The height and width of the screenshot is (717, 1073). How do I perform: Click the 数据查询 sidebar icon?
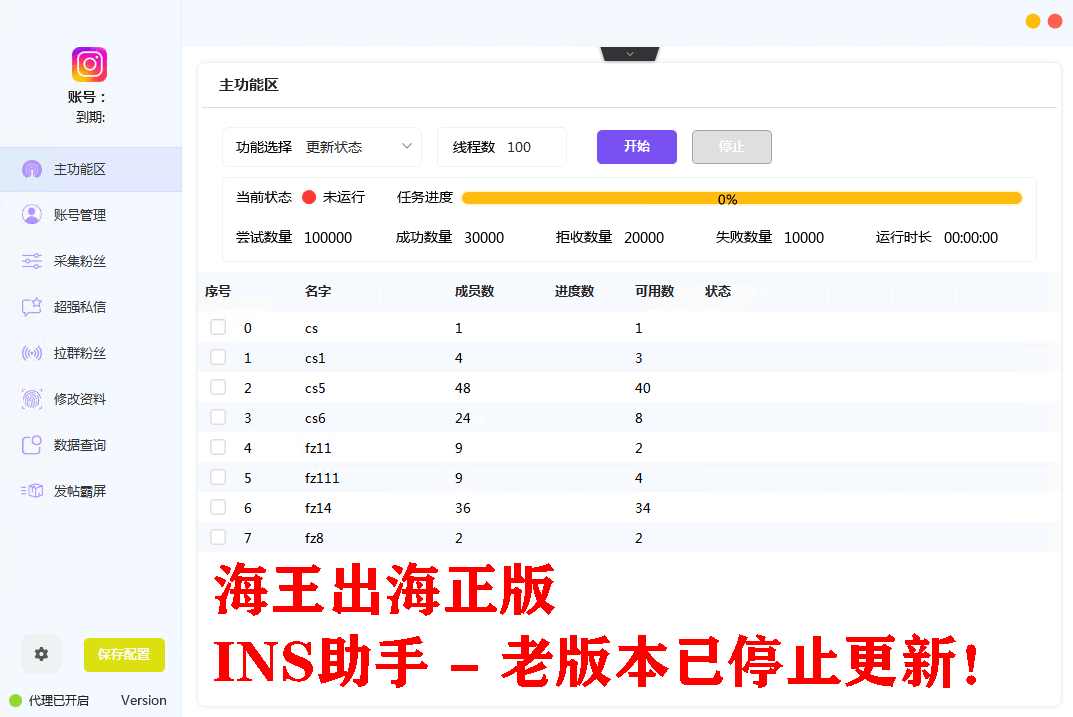(x=32, y=445)
